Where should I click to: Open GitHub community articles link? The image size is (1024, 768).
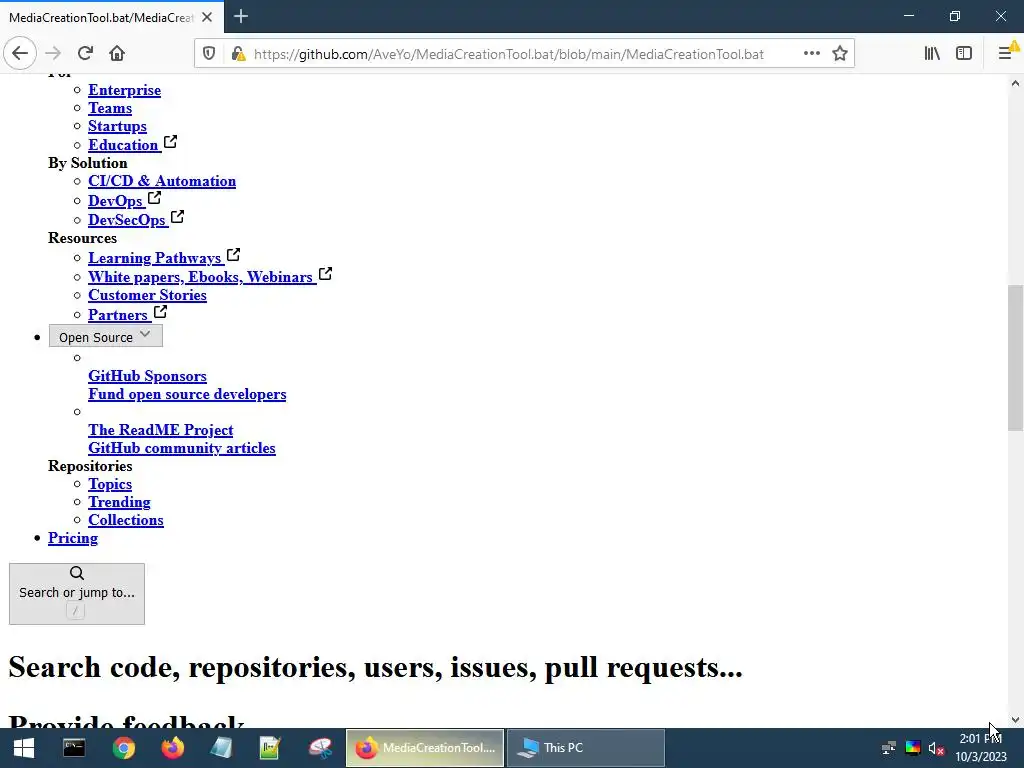pyautogui.click(x=182, y=448)
